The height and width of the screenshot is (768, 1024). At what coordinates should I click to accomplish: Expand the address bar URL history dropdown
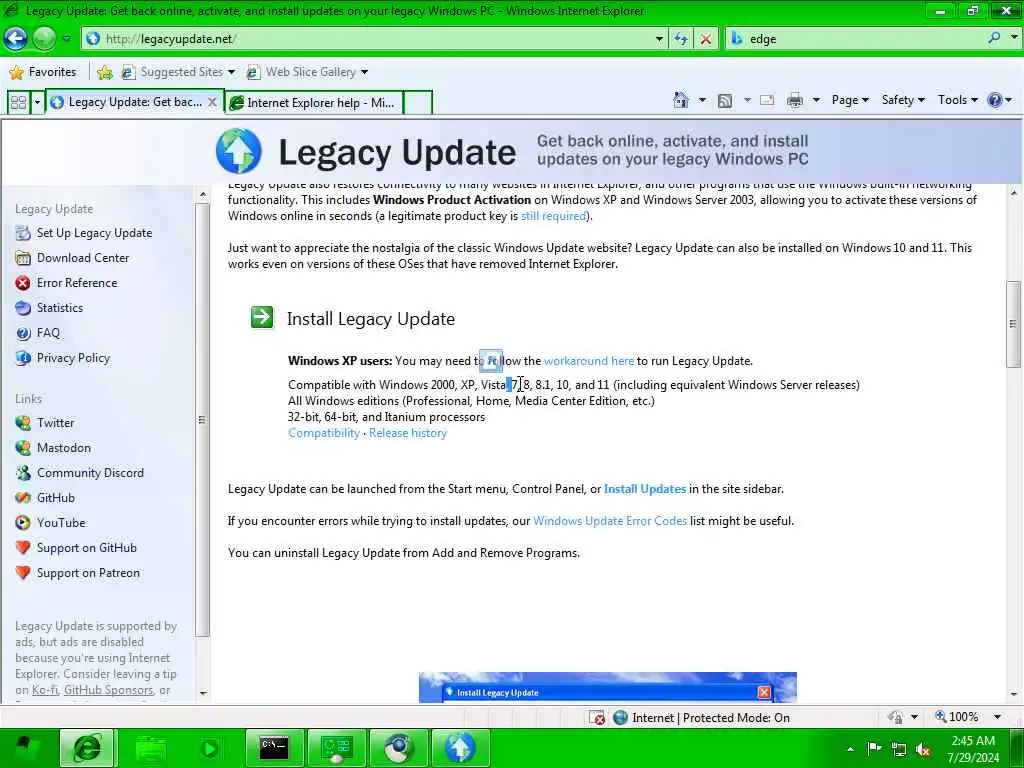pyautogui.click(x=659, y=39)
